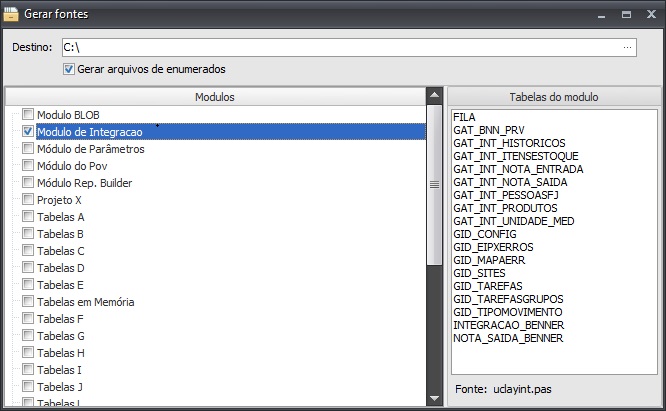Screen dimensions: 666x411
Task: Select the Módulo Rep. Builder row
Action: 84,183
